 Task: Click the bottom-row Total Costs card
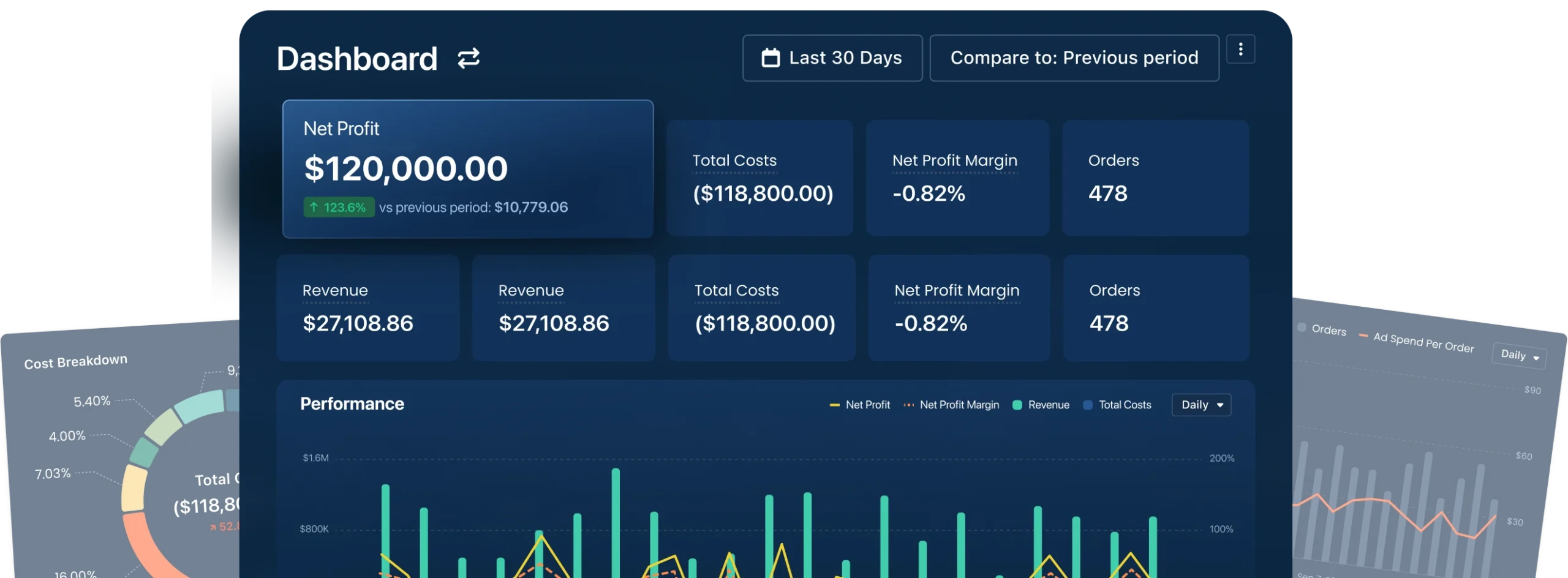coord(761,308)
